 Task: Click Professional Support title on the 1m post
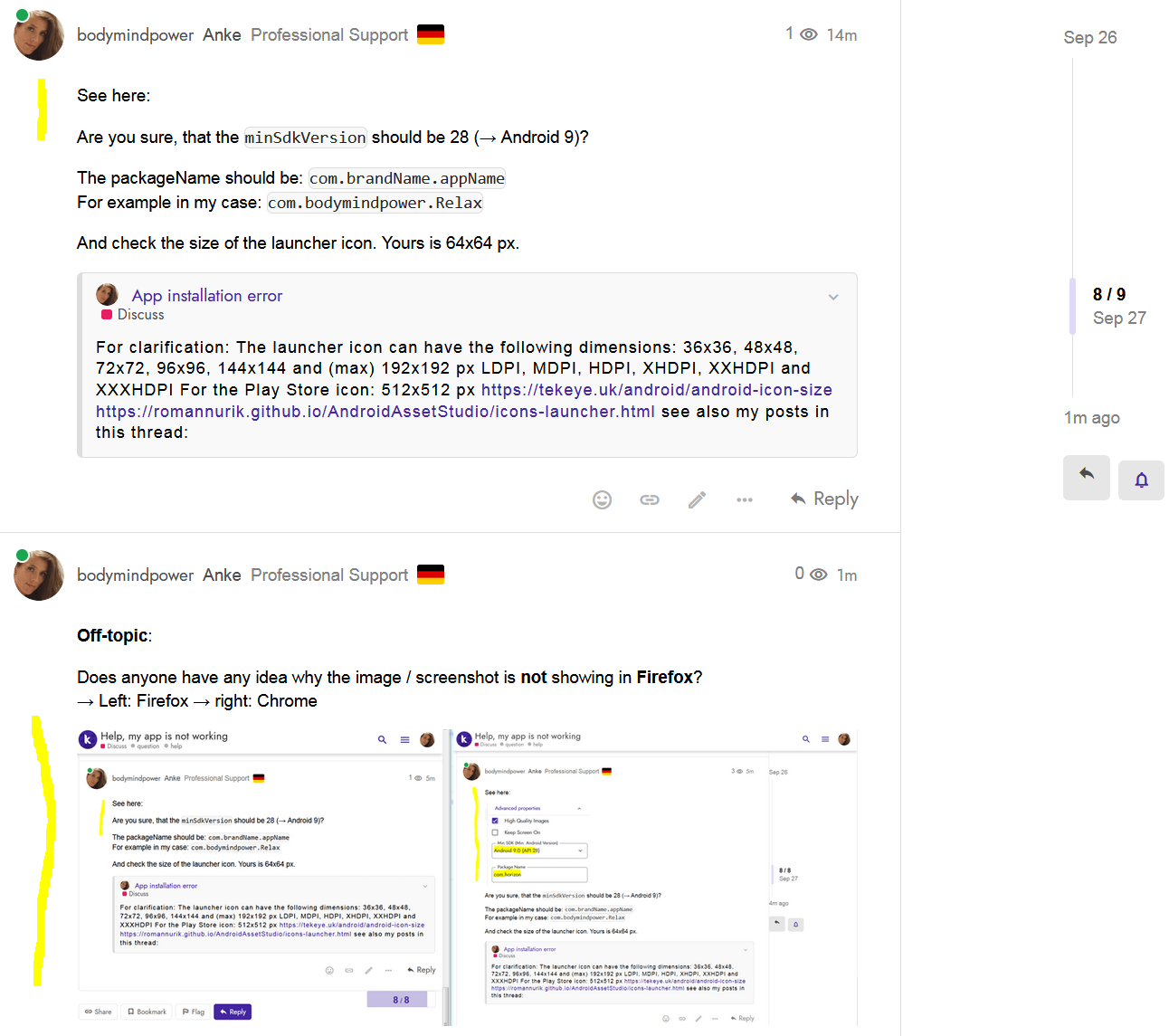click(x=329, y=575)
